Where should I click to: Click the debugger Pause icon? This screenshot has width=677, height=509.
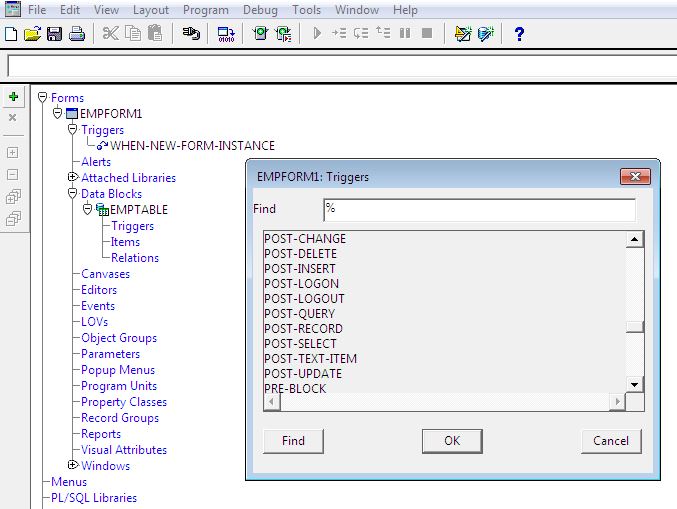pos(405,33)
